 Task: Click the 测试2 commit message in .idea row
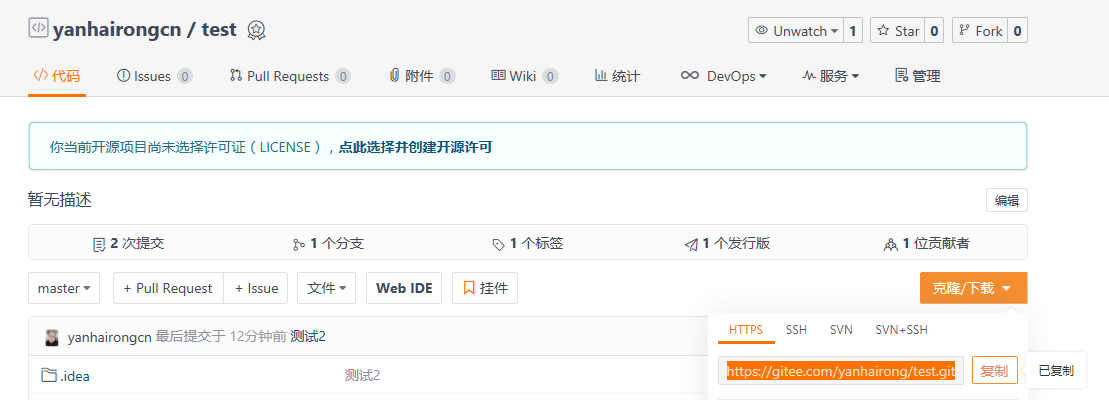pos(362,375)
